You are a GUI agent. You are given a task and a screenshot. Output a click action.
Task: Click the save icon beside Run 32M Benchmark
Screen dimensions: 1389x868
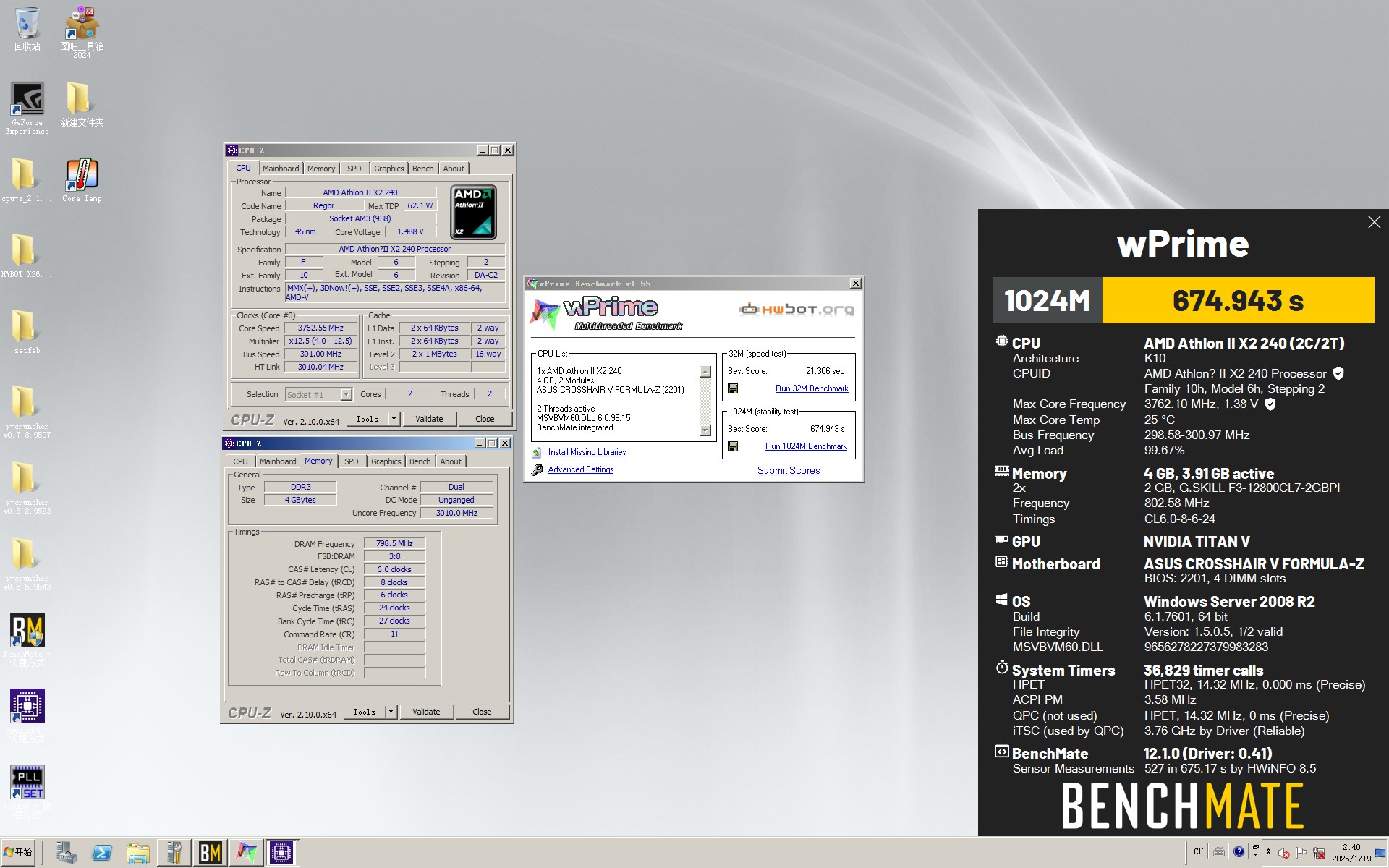tap(733, 388)
